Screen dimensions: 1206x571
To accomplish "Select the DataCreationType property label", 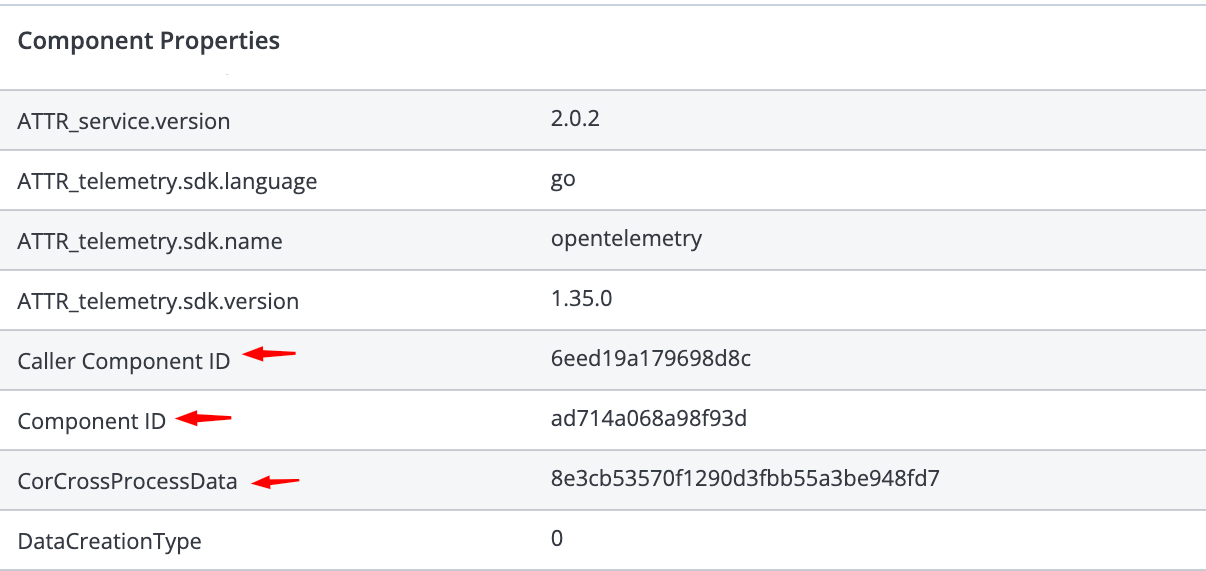I will pyautogui.click(x=110, y=542).
